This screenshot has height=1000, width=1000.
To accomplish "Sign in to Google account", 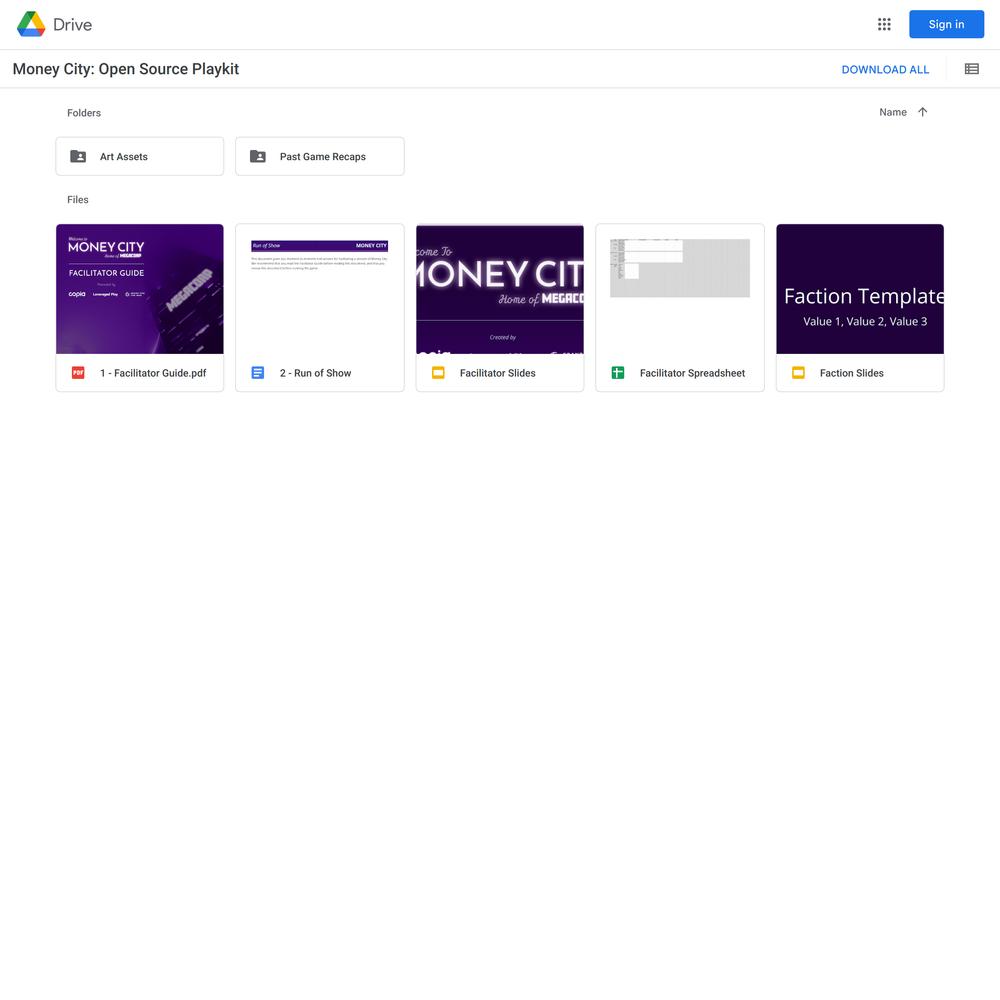I will pyautogui.click(x=946, y=24).
